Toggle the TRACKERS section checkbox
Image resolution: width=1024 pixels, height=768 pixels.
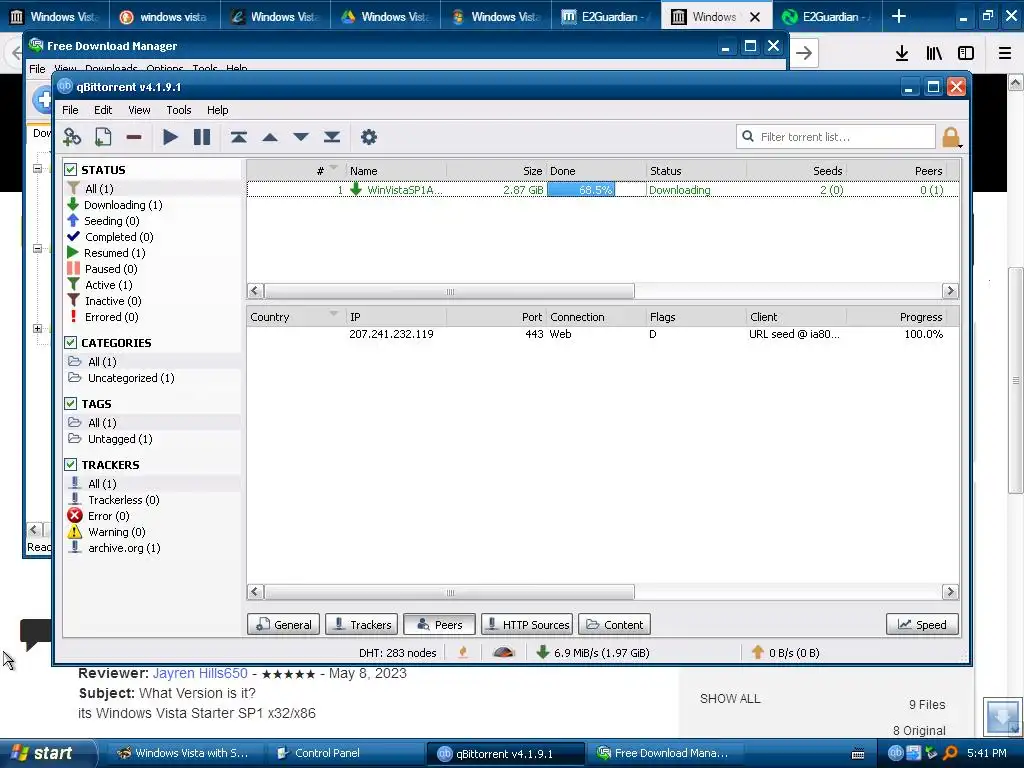(x=71, y=464)
